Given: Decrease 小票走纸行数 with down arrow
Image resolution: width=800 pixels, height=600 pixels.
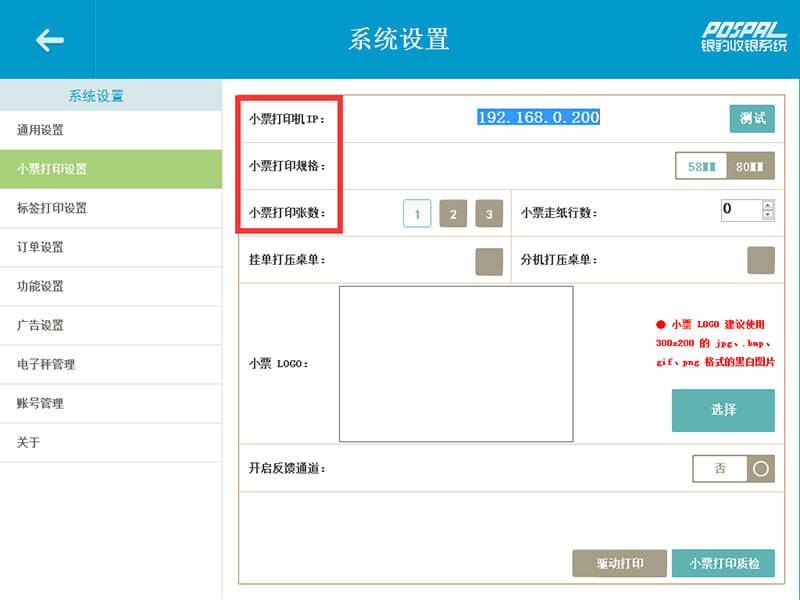Looking at the screenshot, I should point(768,214).
